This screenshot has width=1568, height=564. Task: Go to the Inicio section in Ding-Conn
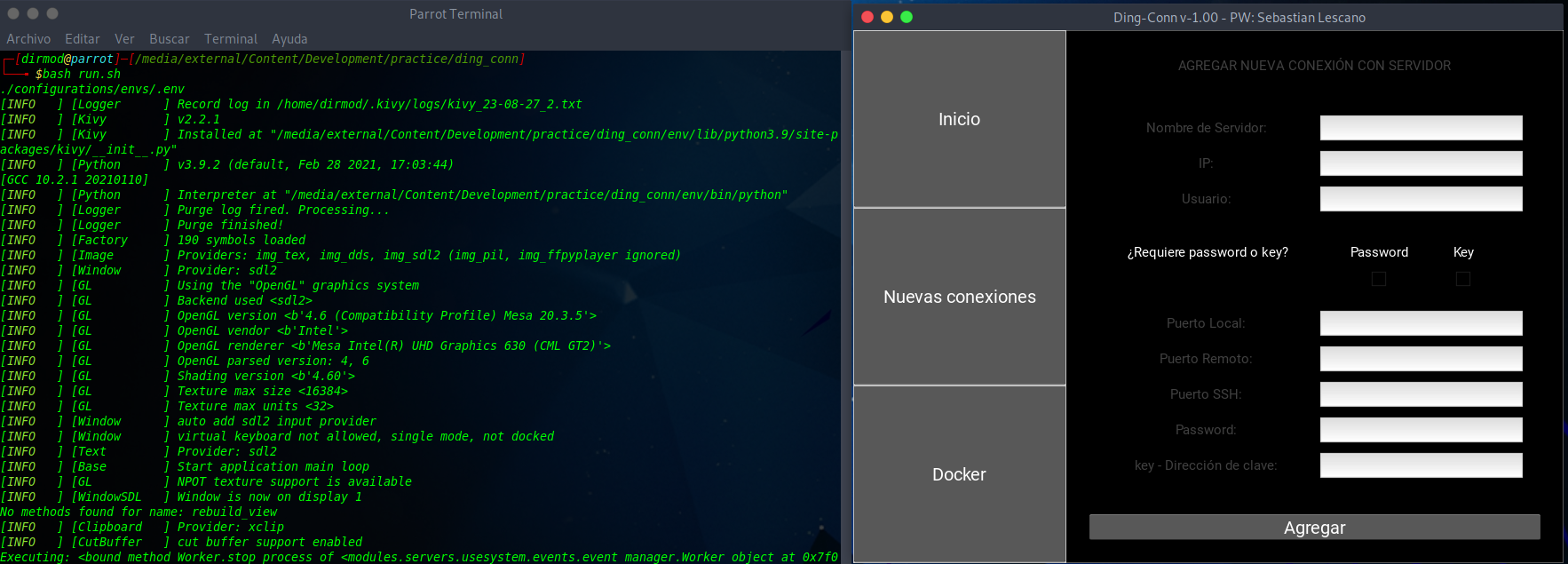960,119
